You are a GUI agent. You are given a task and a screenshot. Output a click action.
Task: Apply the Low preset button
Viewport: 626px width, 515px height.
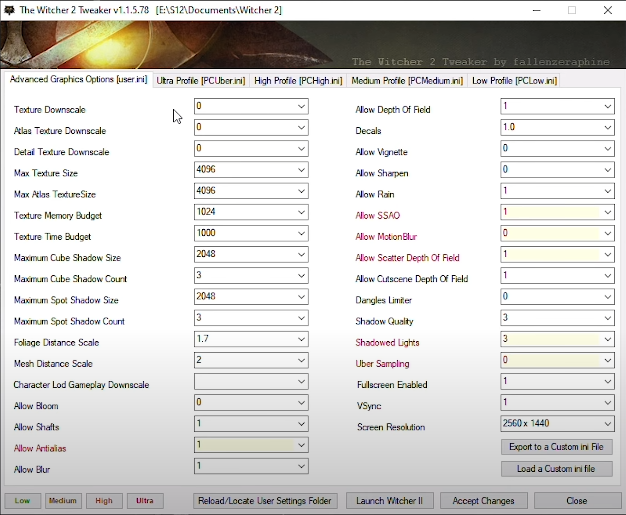[x=22, y=501]
